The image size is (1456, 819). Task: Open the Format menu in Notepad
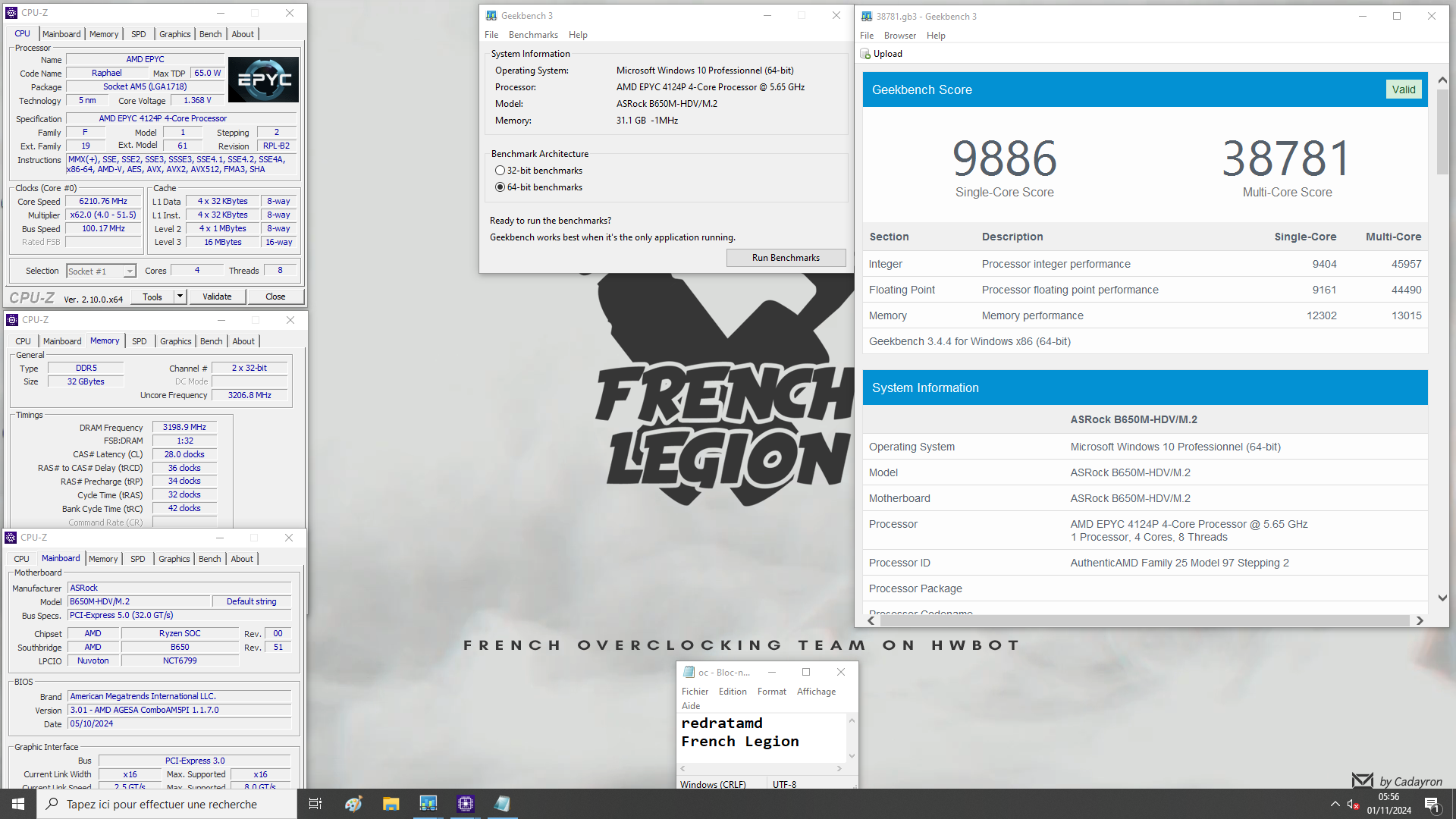(x=771, y=692)
